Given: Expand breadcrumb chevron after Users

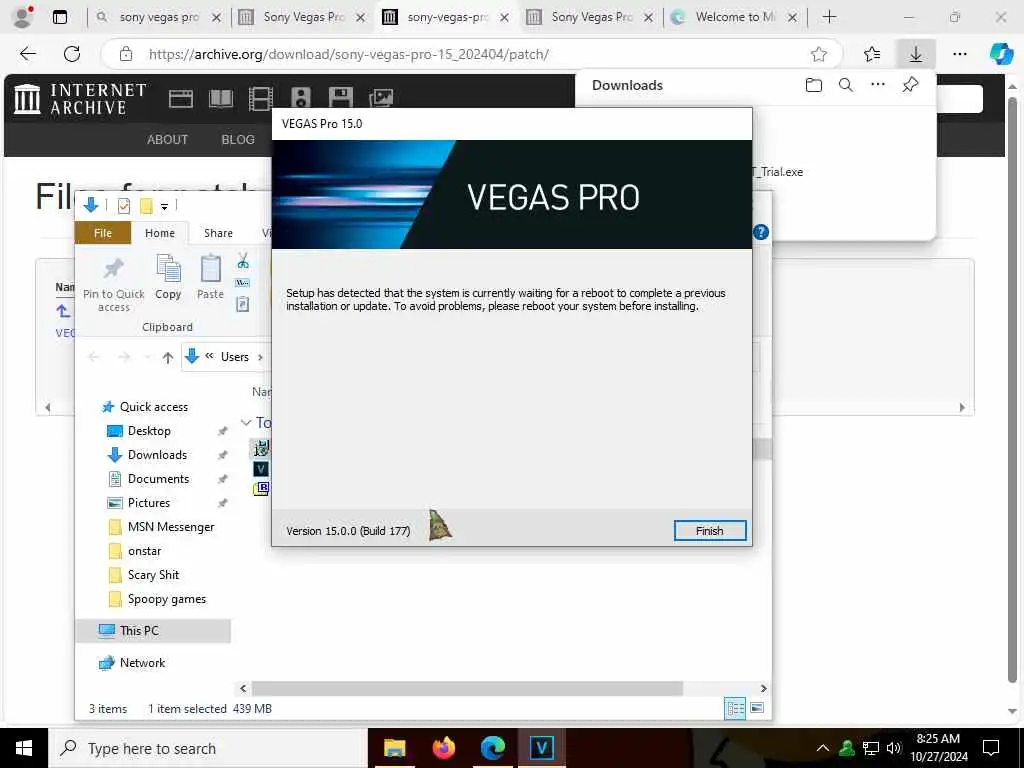Looking at the screenshot, I should [261, 357].
